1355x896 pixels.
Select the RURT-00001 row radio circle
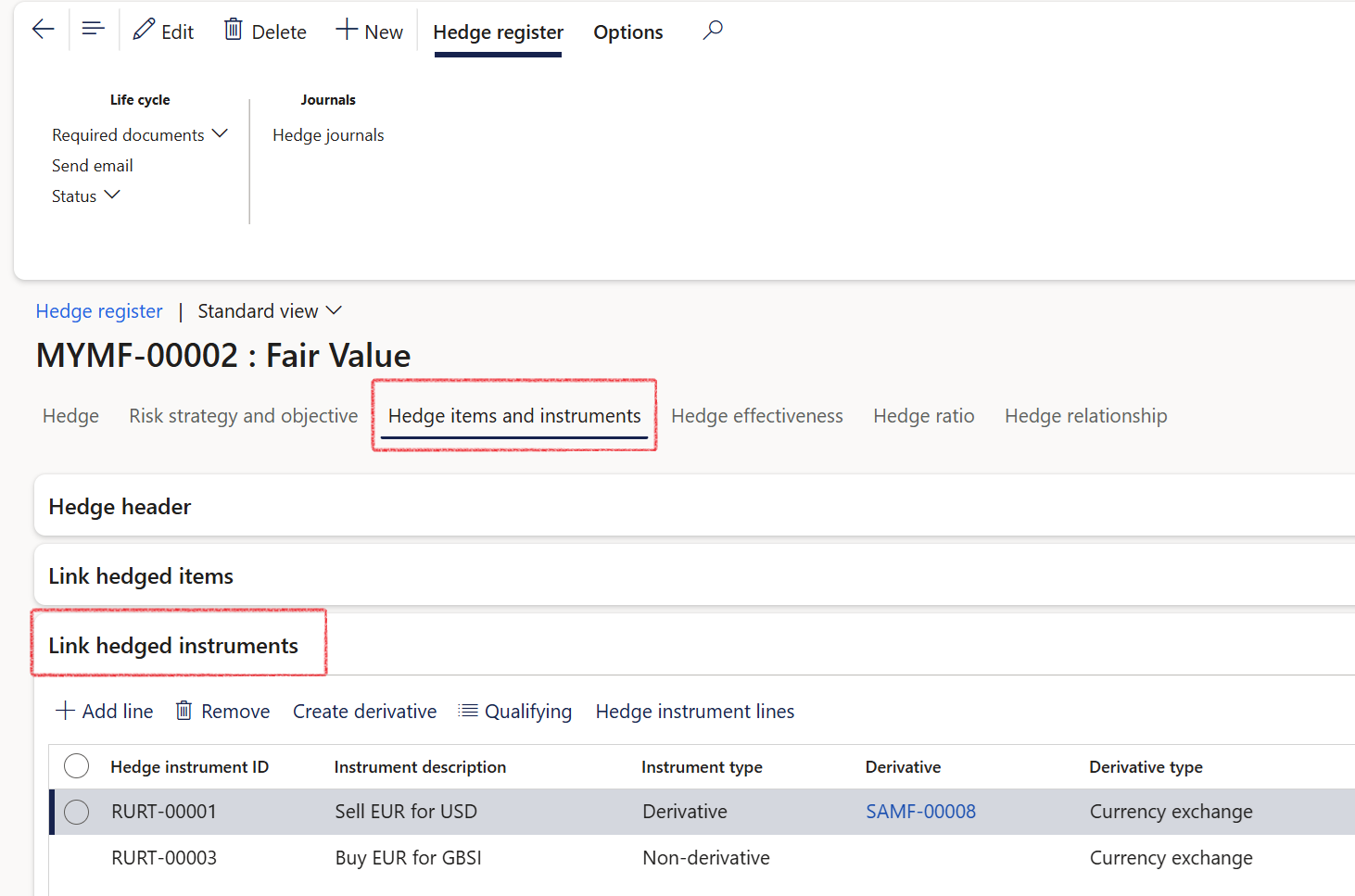pyautogui.click(x=76, y=812)
